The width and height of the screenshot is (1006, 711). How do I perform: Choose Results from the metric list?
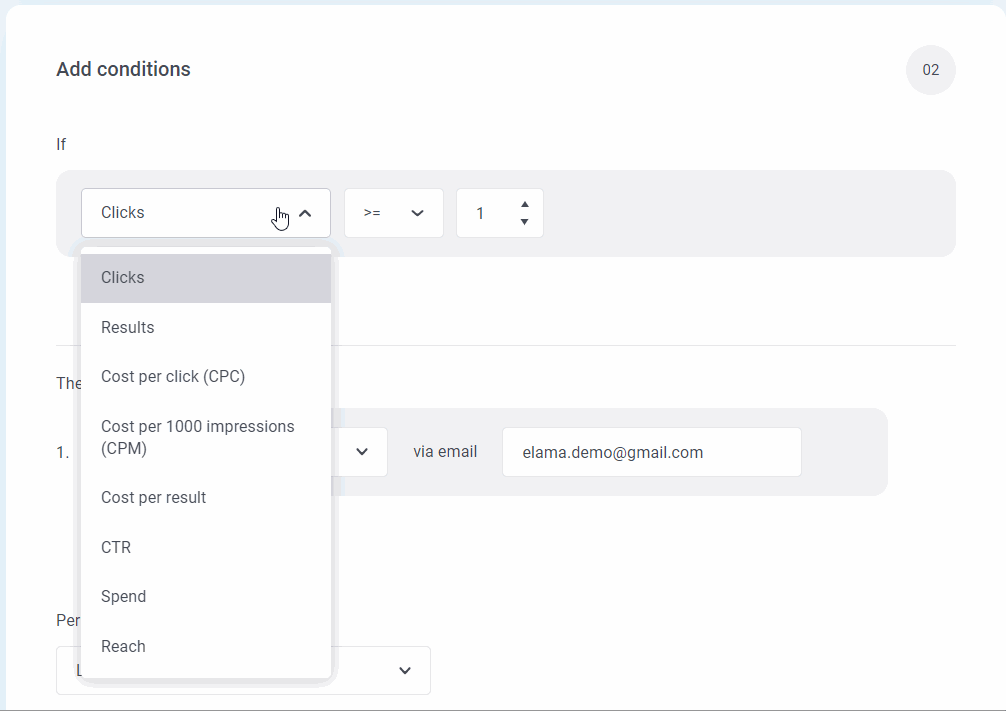(206, 327)
